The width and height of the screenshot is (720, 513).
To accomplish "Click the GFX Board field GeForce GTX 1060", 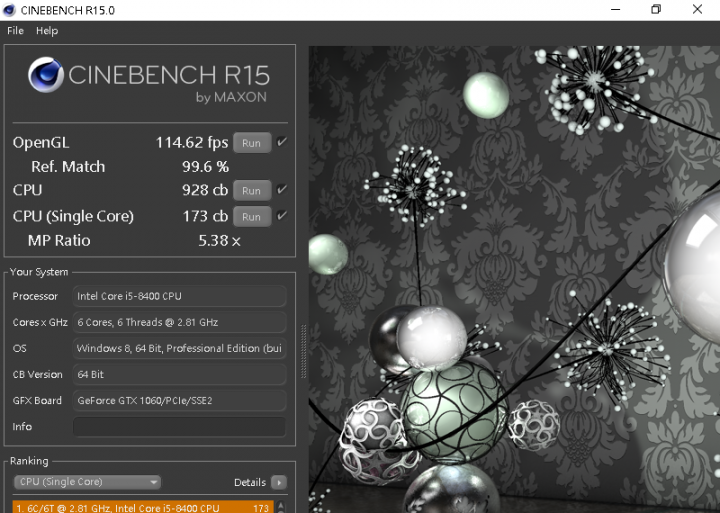I will (x=180, y=400).
